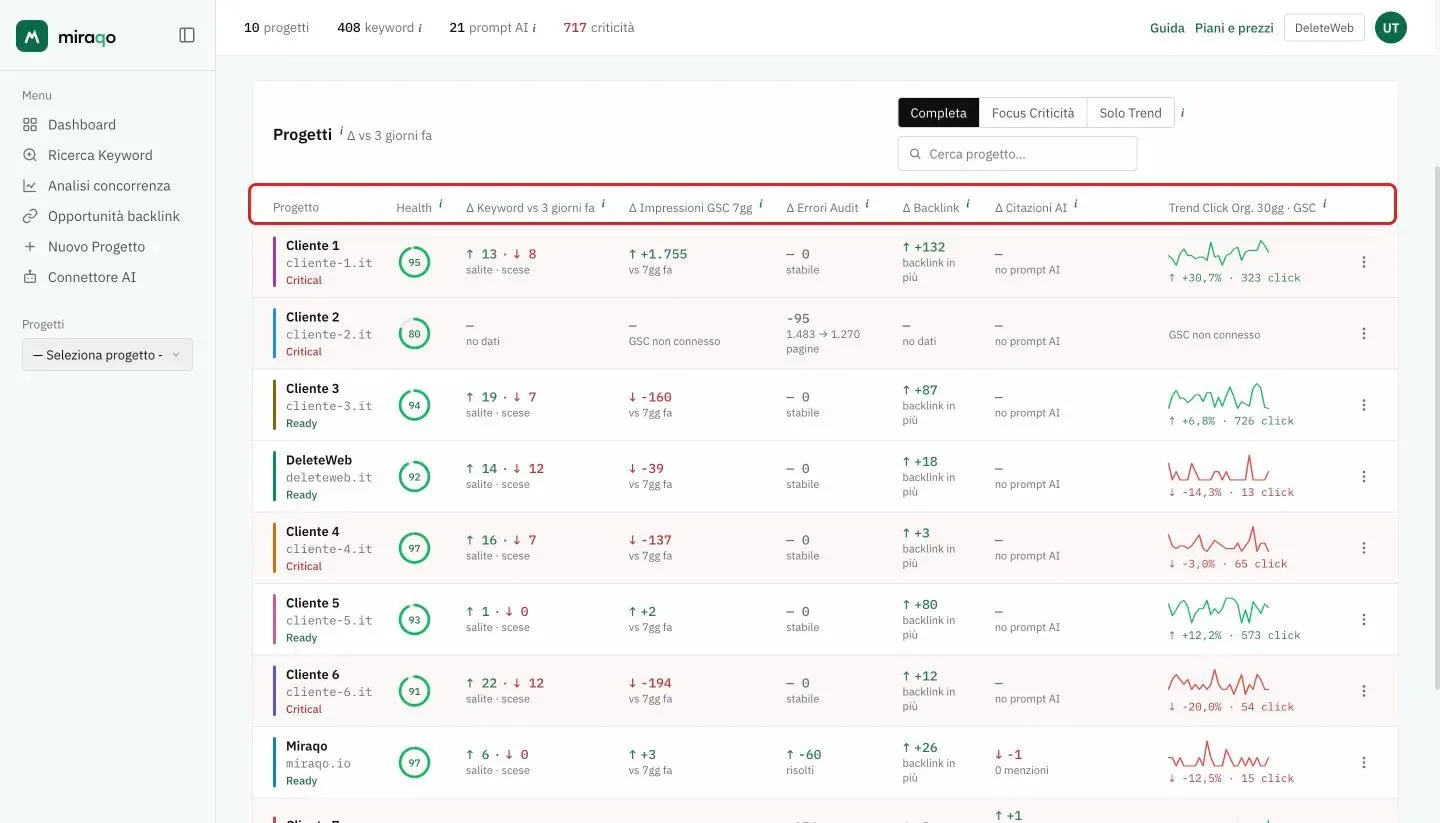Click the Cerca progetto search field

point(1017,154)
